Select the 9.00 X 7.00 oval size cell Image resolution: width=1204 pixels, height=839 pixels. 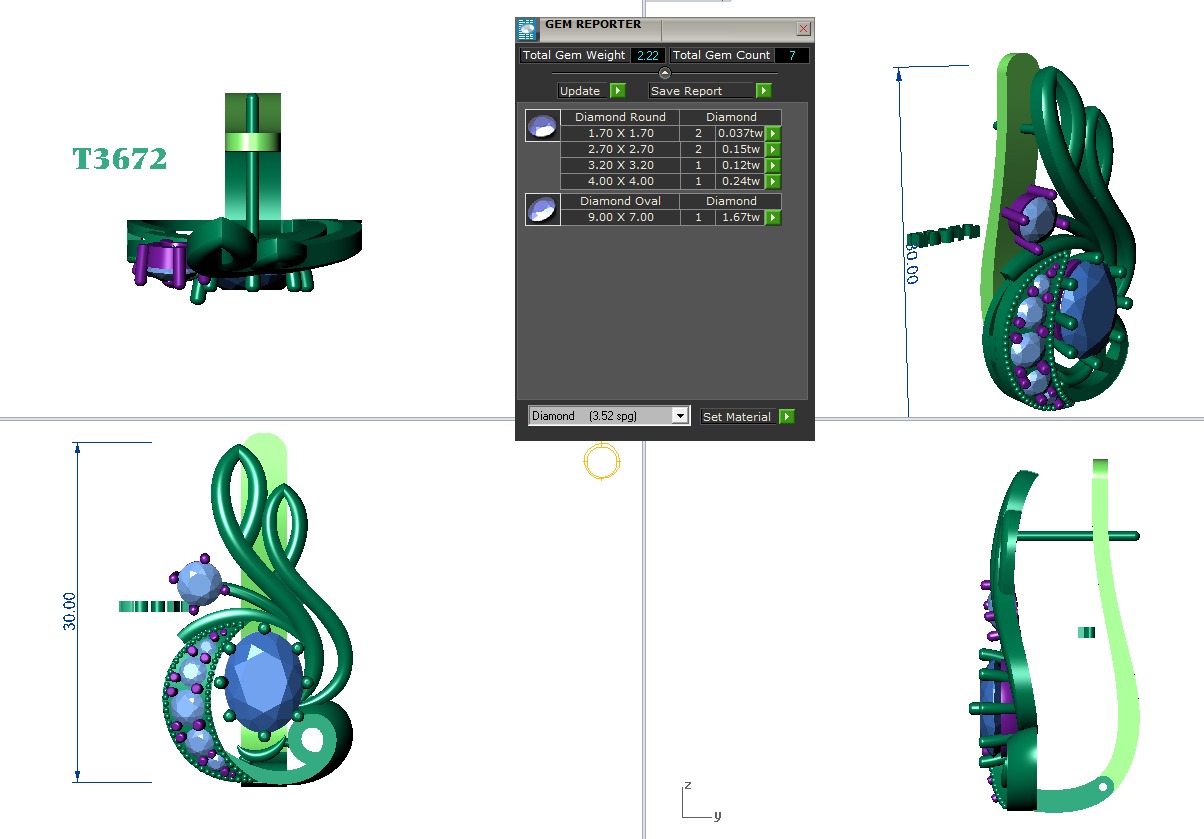tap(621, 217)
